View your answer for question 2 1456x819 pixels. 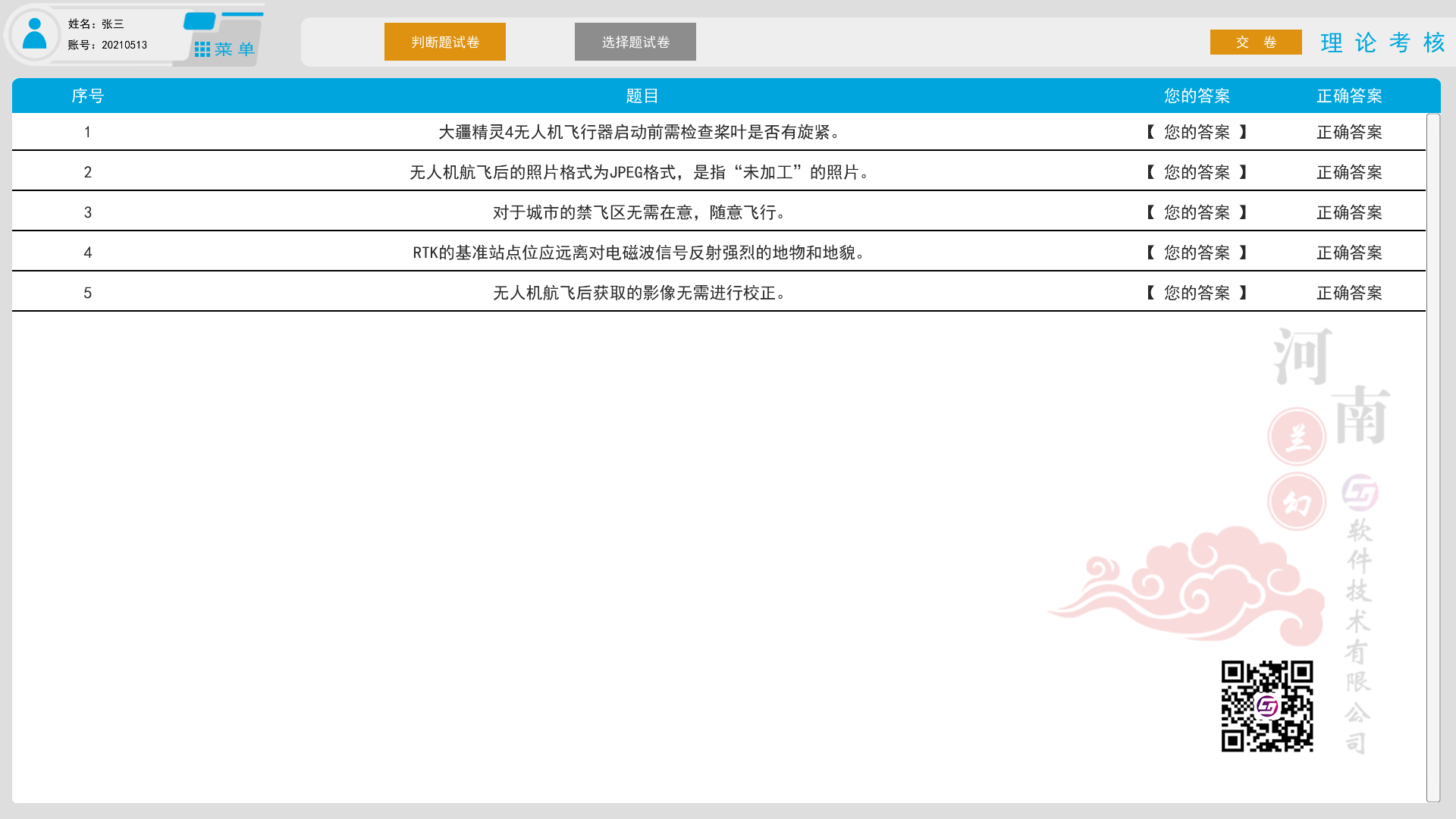(x=1196, y=172)
